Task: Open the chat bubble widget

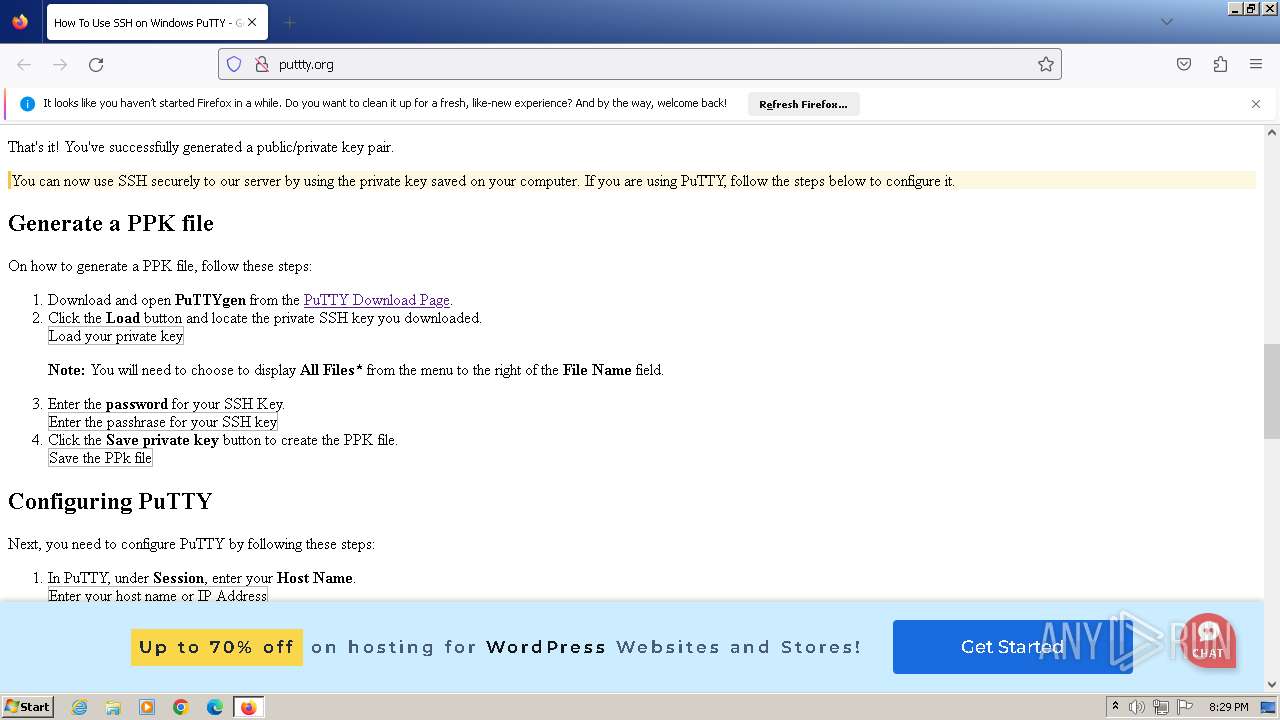Action: click(x=1208, y=640)
